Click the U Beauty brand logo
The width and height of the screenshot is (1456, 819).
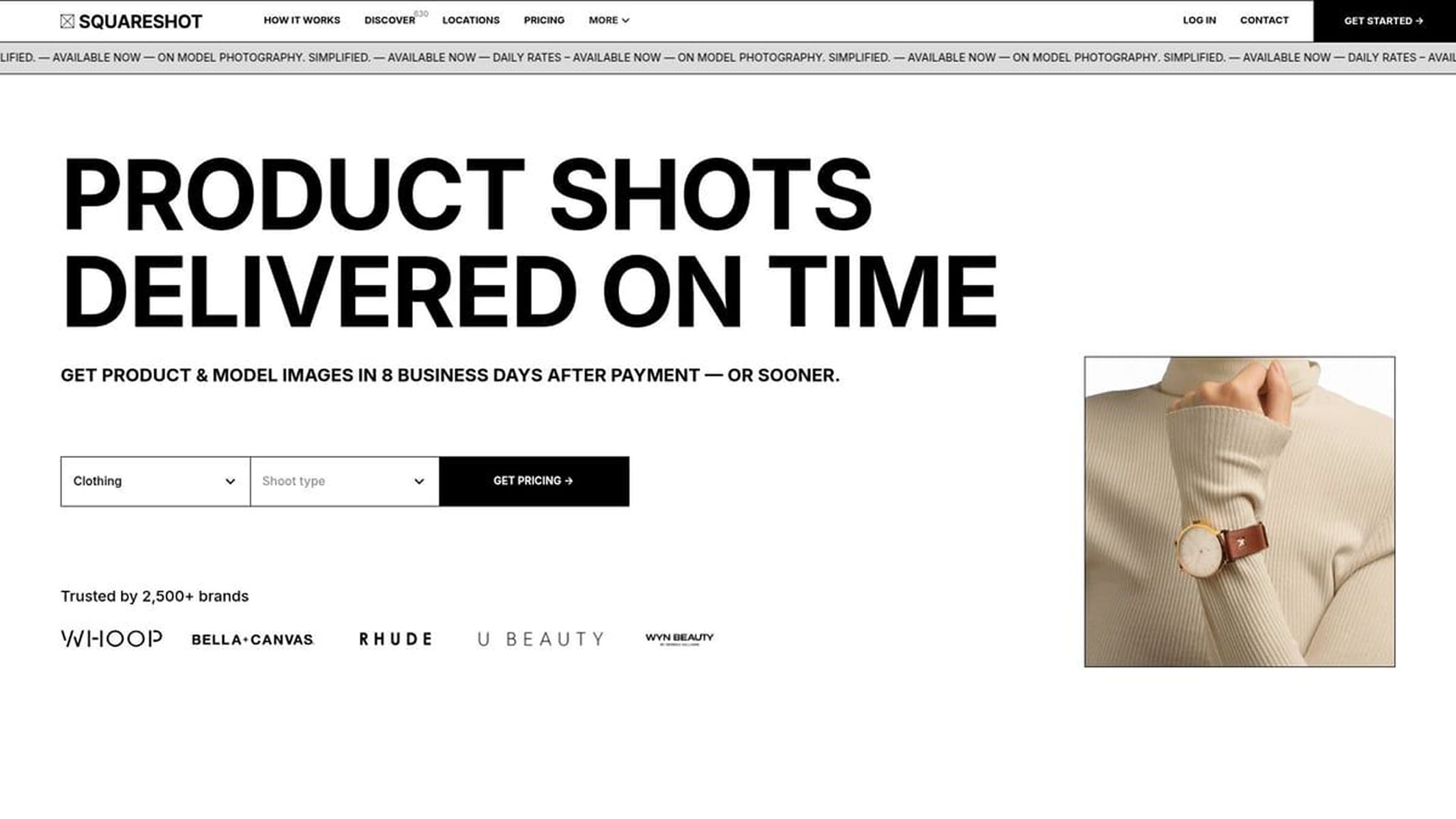tap(541, 639)
